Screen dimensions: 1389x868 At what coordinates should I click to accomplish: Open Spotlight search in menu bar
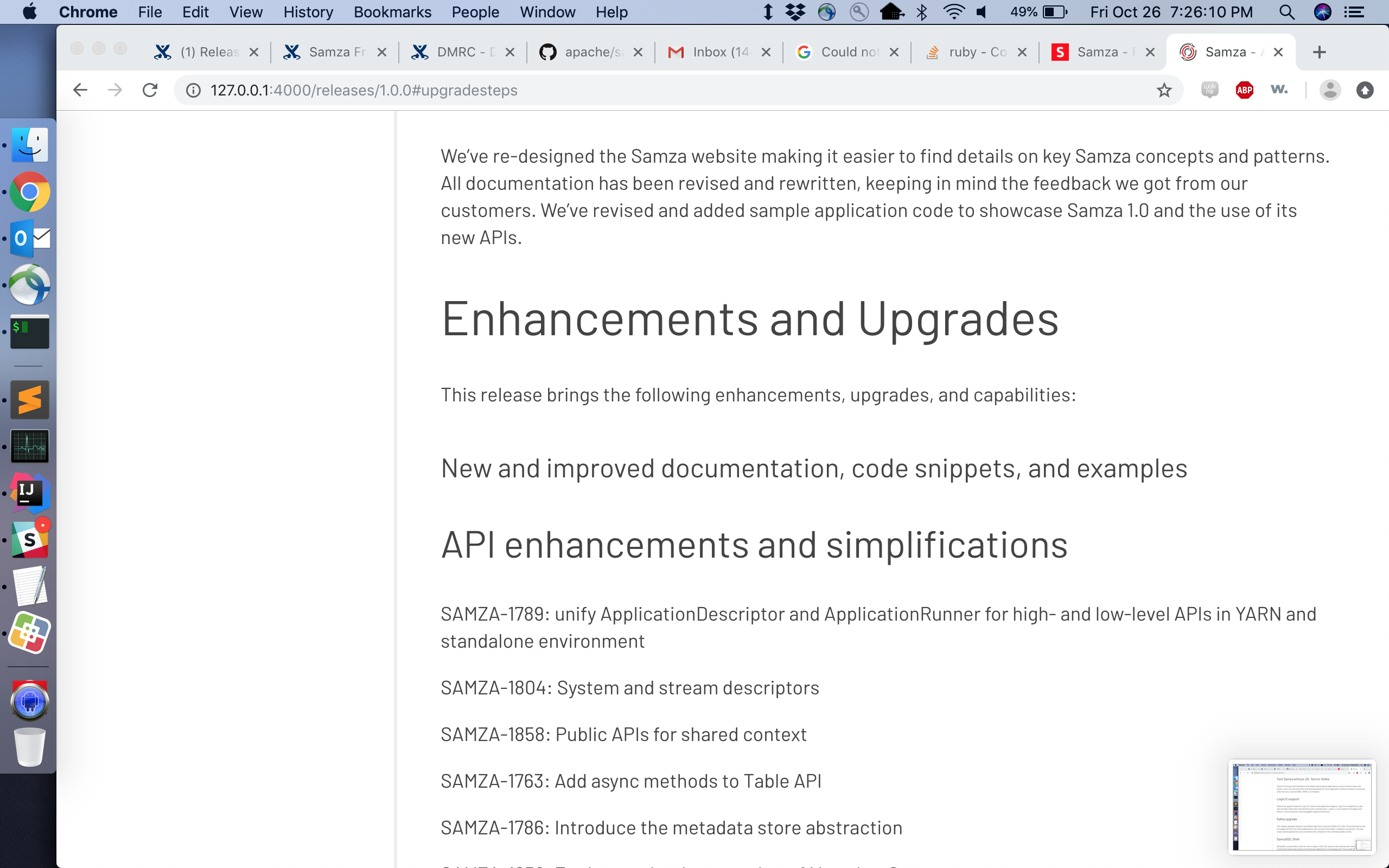[x=1286, y=12]
